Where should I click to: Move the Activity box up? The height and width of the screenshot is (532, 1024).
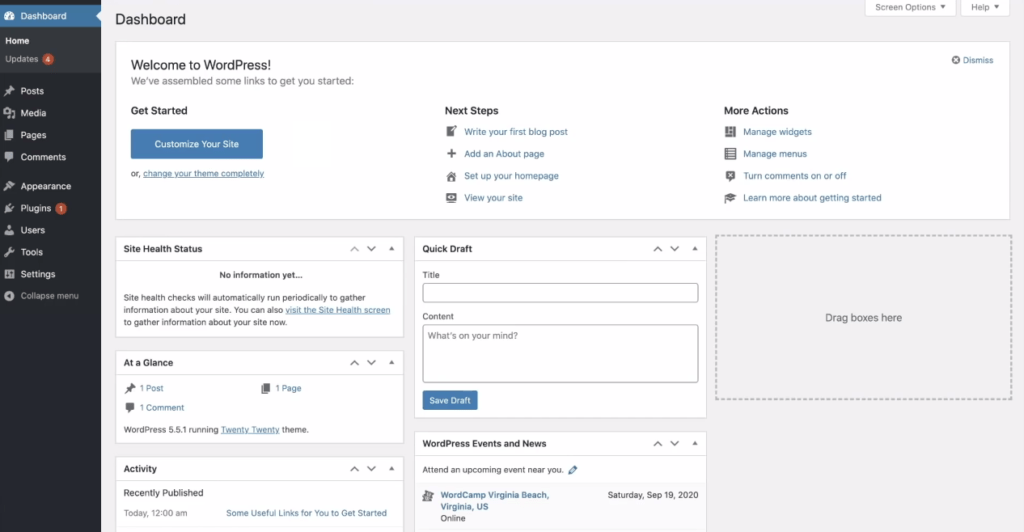[x=355, y=469]
